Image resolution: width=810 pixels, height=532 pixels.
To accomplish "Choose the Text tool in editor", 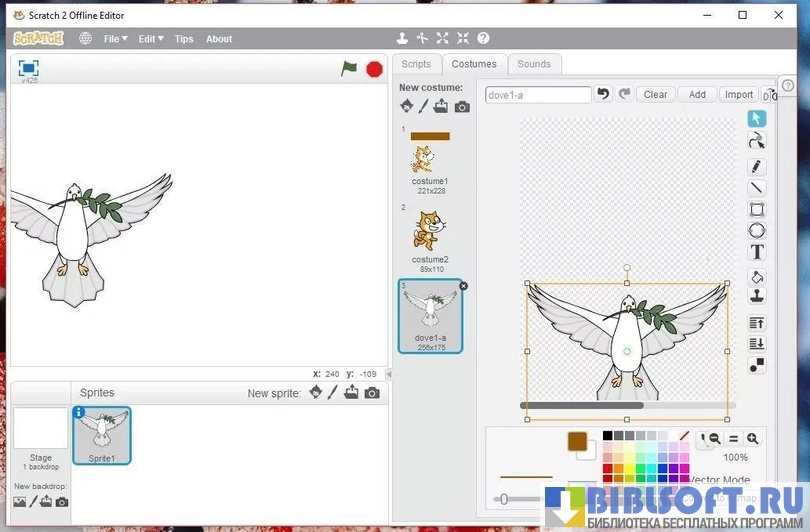I will 757,252.
